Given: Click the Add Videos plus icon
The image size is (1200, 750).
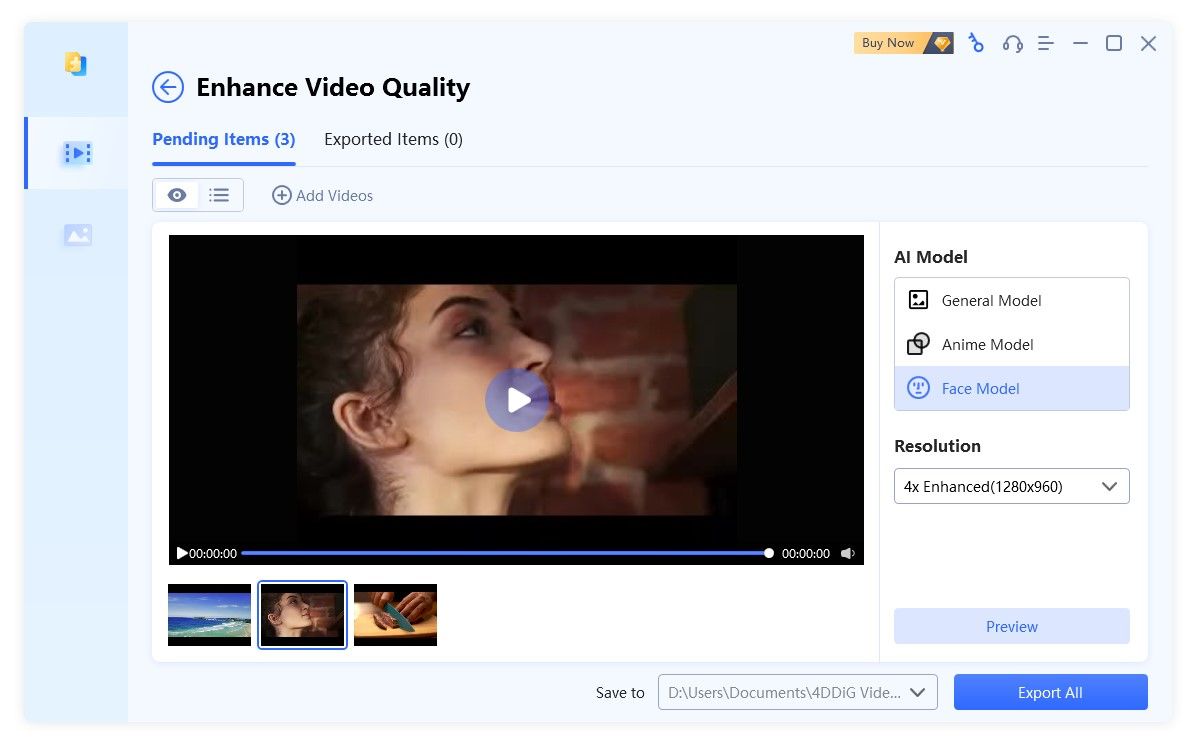Looking at the screenshot, I should (x=281, y=195).
